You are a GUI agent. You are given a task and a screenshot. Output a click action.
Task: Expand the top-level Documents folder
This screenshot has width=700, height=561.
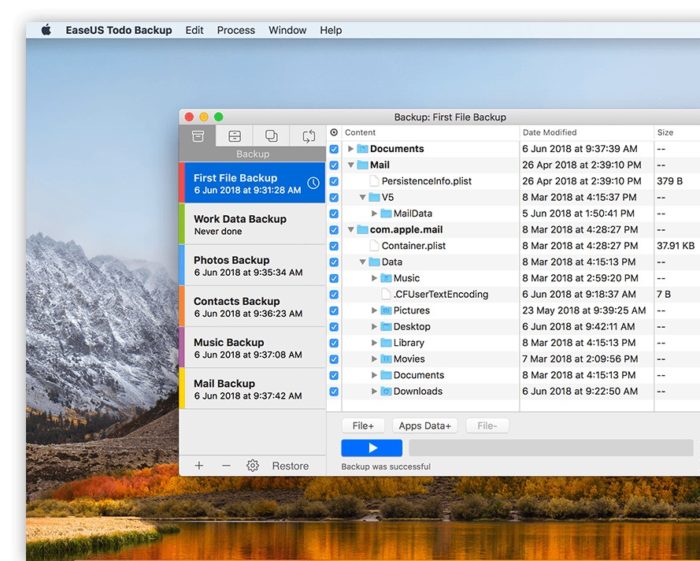351,149
